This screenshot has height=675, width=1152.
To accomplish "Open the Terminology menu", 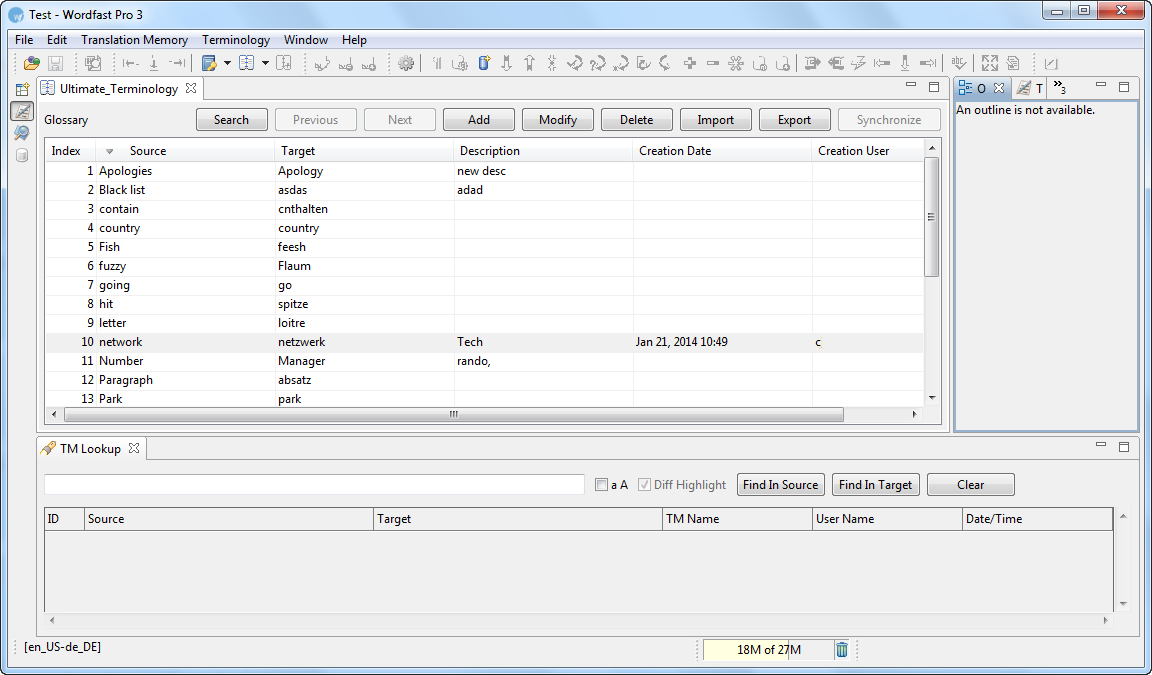I will tap(236, 40).
